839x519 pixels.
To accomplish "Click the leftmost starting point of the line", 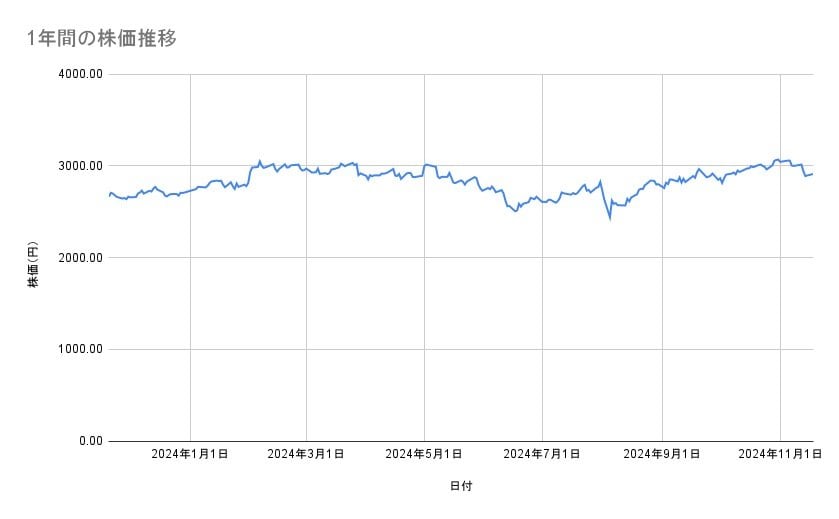I will [x=109, y=195].
